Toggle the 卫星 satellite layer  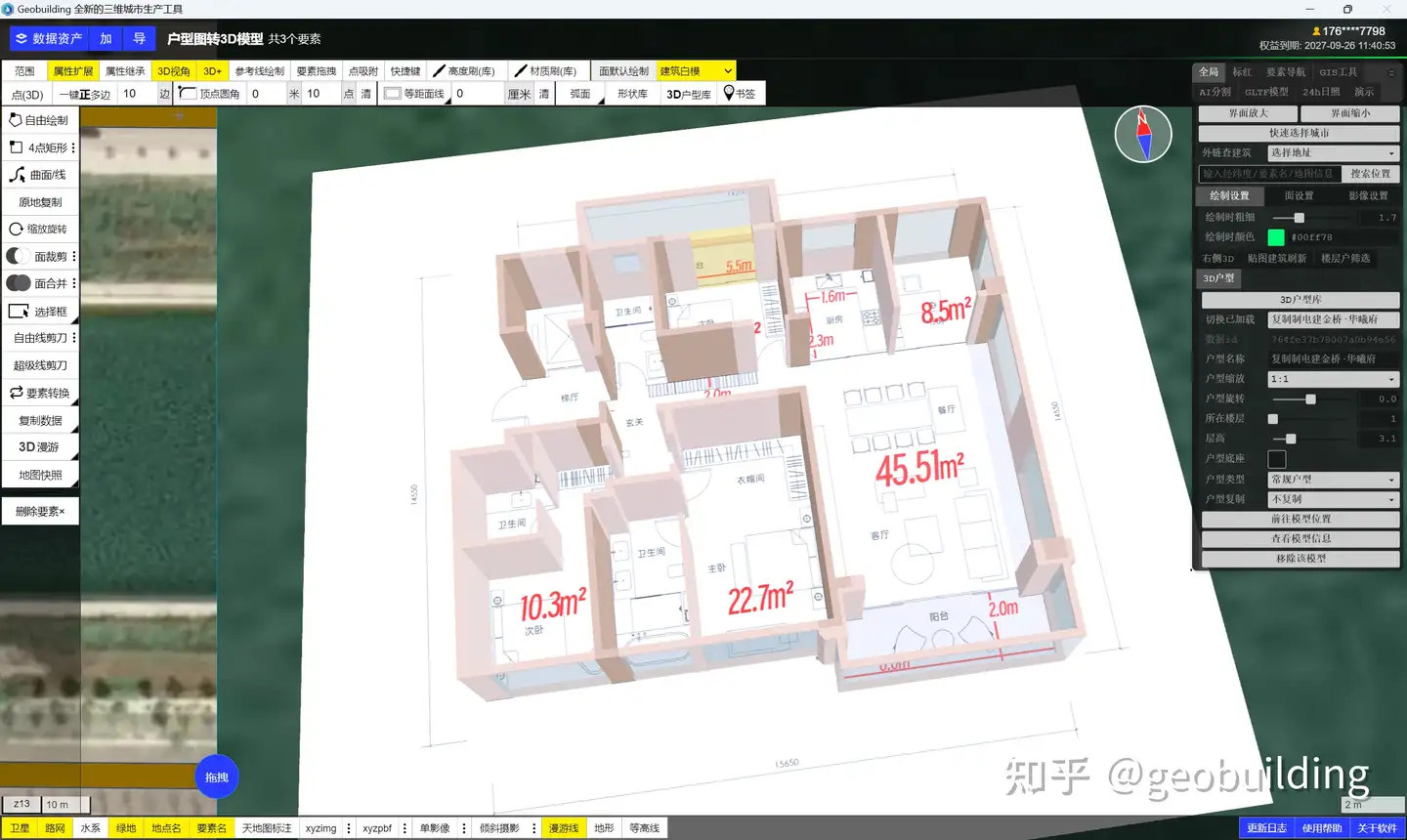pyautogui.click(x=20, y=828)
